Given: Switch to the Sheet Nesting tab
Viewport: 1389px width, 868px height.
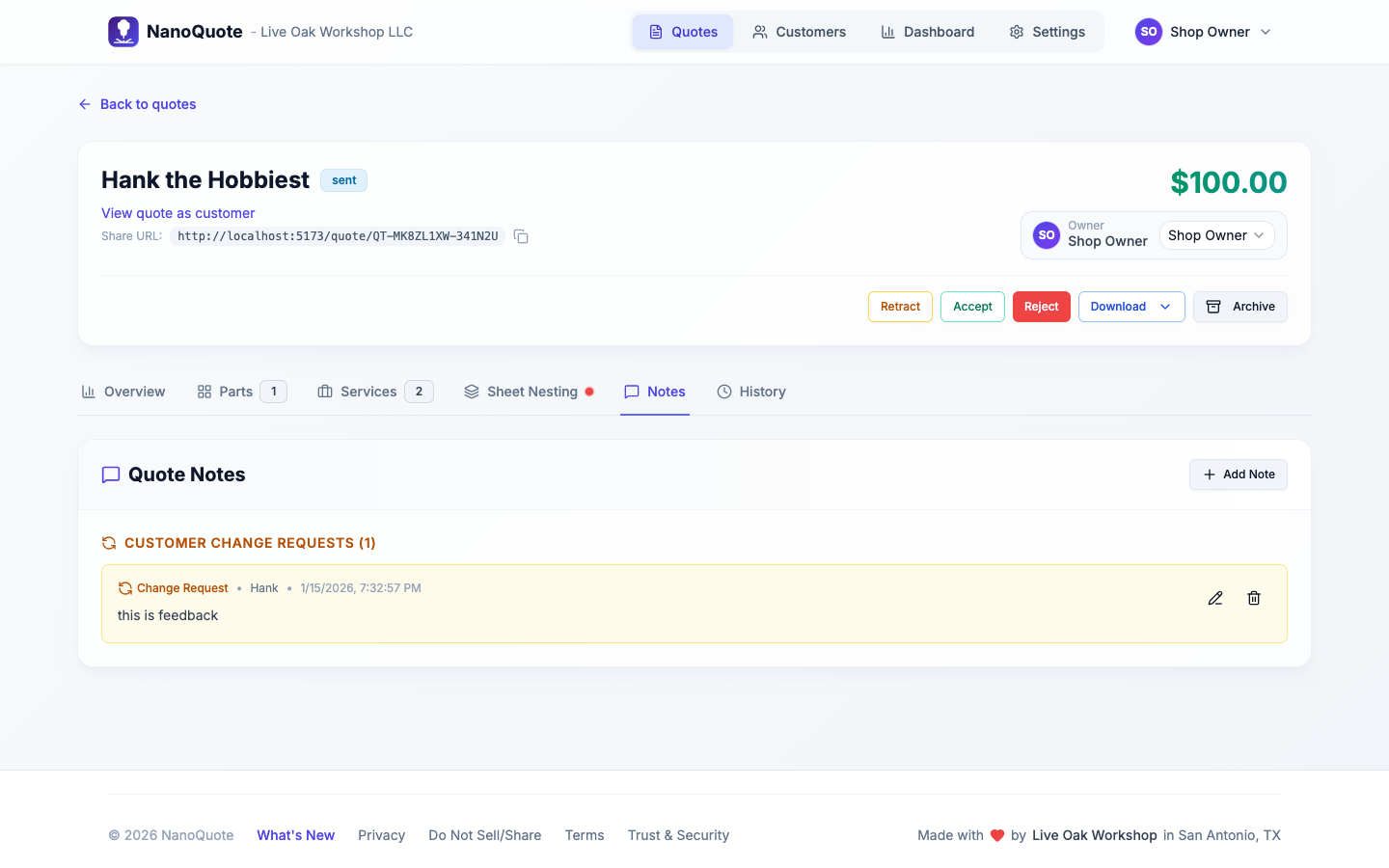Looking at the screenshot, I should [x=530, y=392].
